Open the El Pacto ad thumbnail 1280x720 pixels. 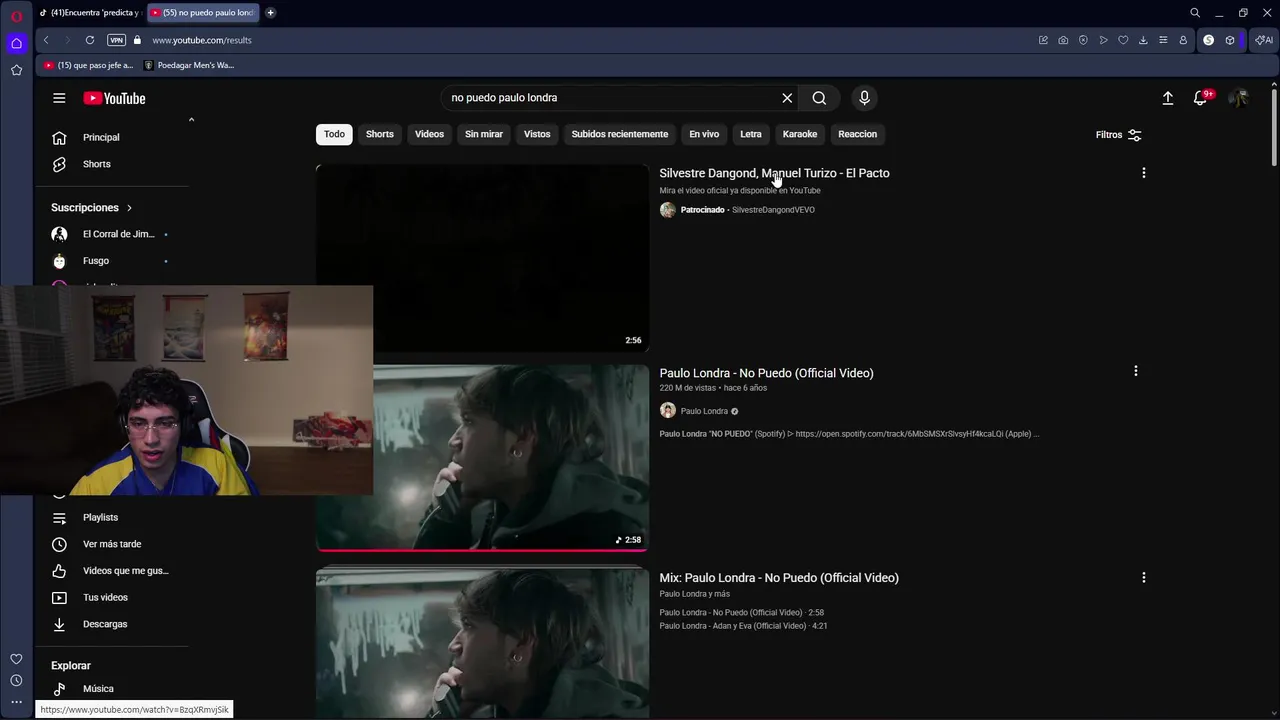[482, 258]
